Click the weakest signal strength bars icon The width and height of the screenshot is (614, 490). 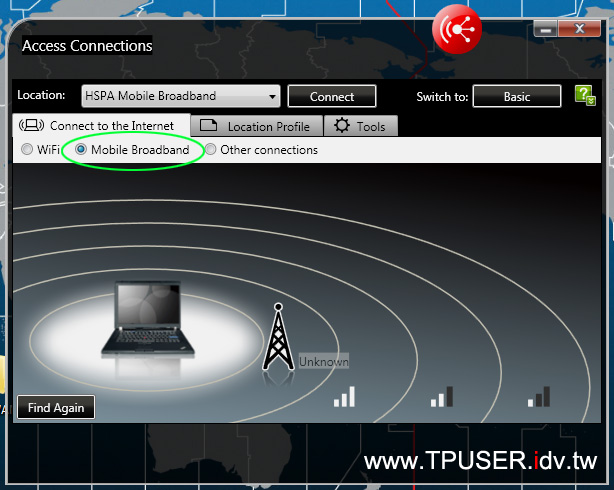coord(539,396)
